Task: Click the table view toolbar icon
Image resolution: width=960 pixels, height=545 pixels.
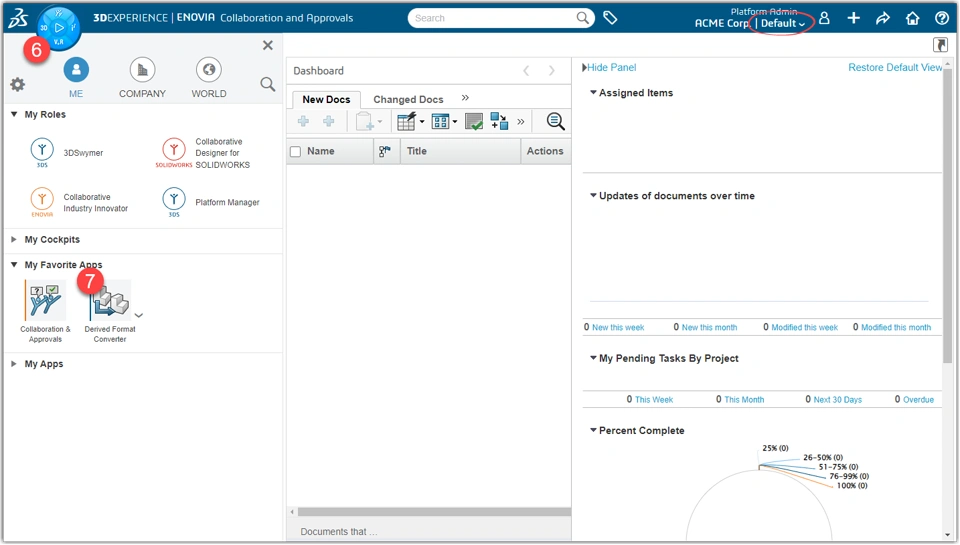Action: (407, 121)
